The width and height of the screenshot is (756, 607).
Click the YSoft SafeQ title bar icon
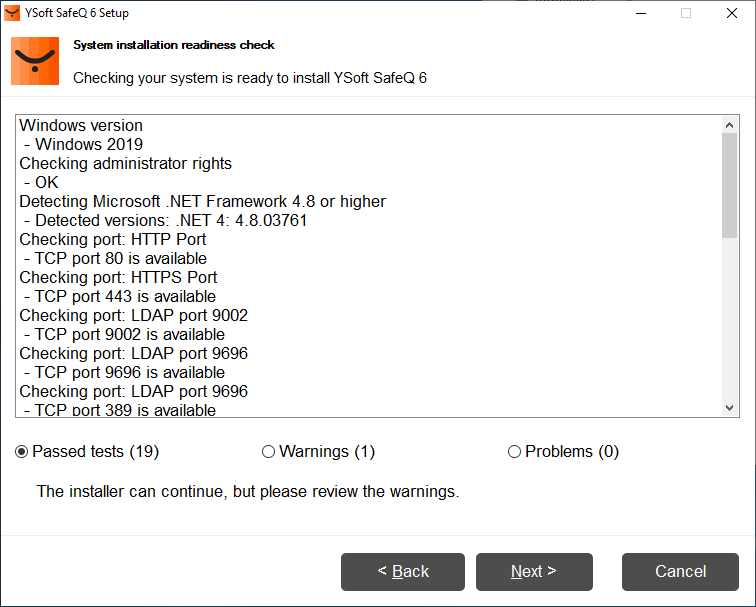[x=13, y=13]
